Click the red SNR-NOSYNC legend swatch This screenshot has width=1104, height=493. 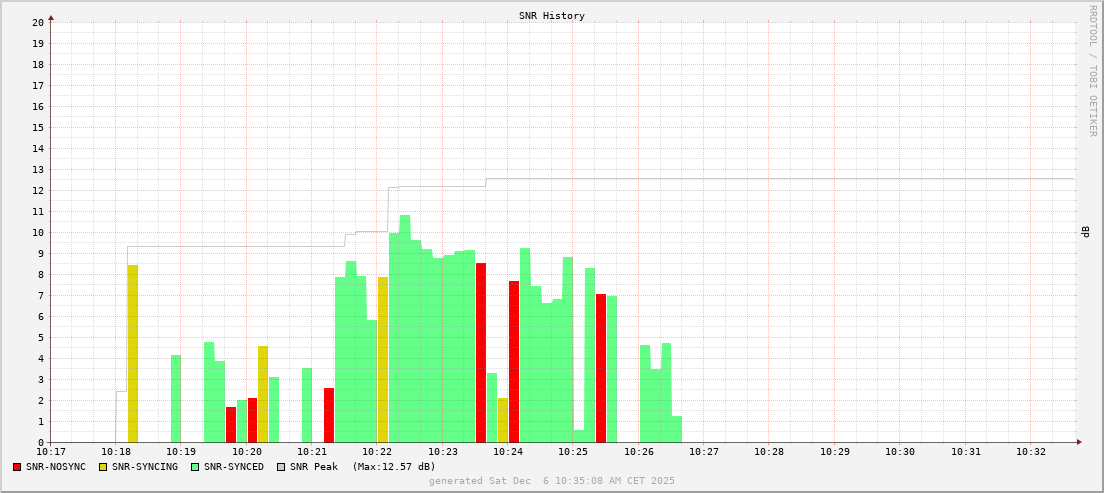(17, 467)
